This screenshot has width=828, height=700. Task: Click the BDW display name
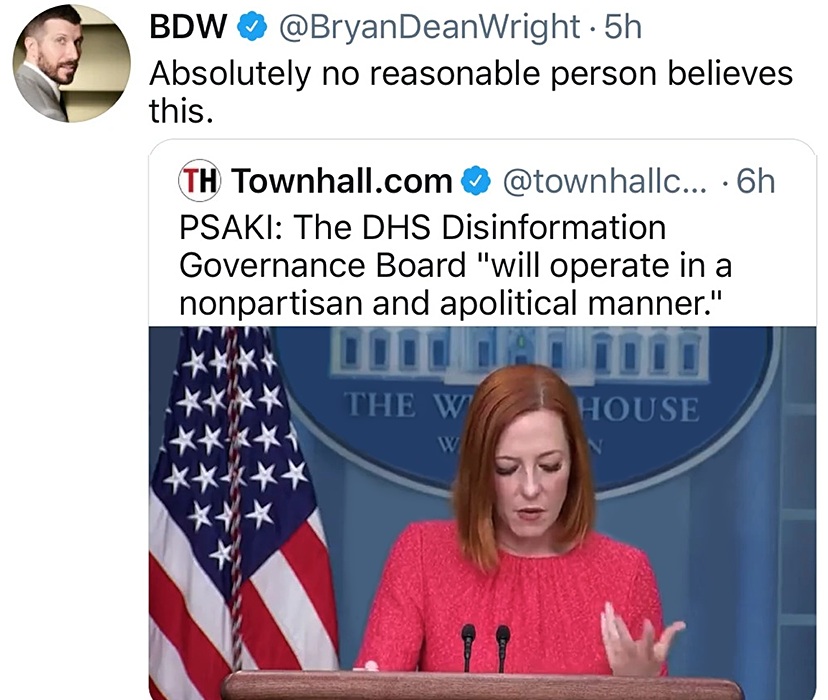point(188,26)
